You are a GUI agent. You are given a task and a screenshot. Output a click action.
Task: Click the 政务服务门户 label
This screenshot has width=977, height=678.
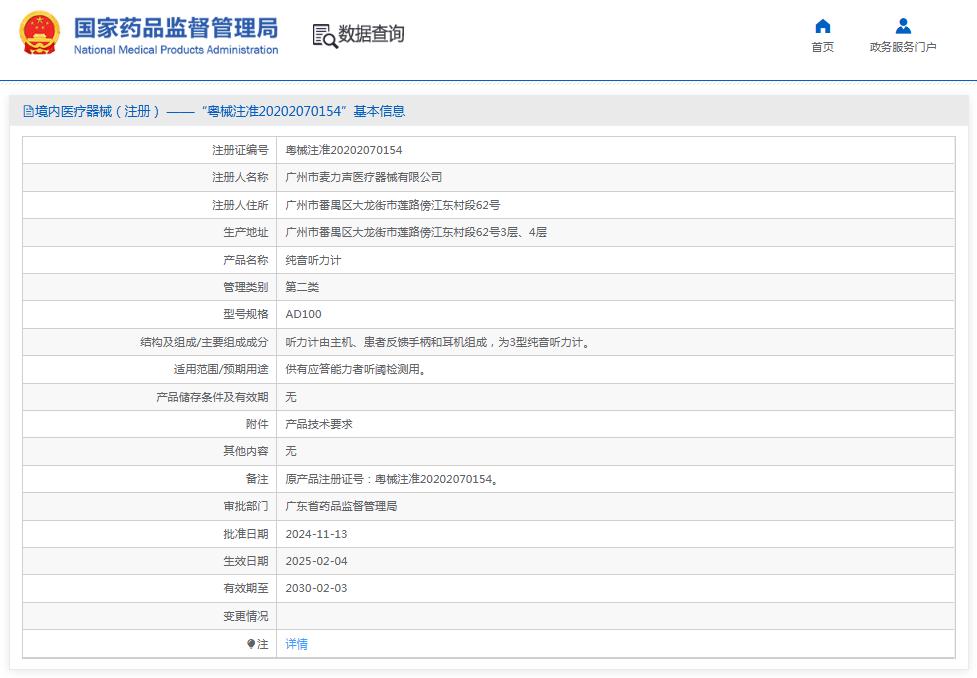[x=902, y=46]
